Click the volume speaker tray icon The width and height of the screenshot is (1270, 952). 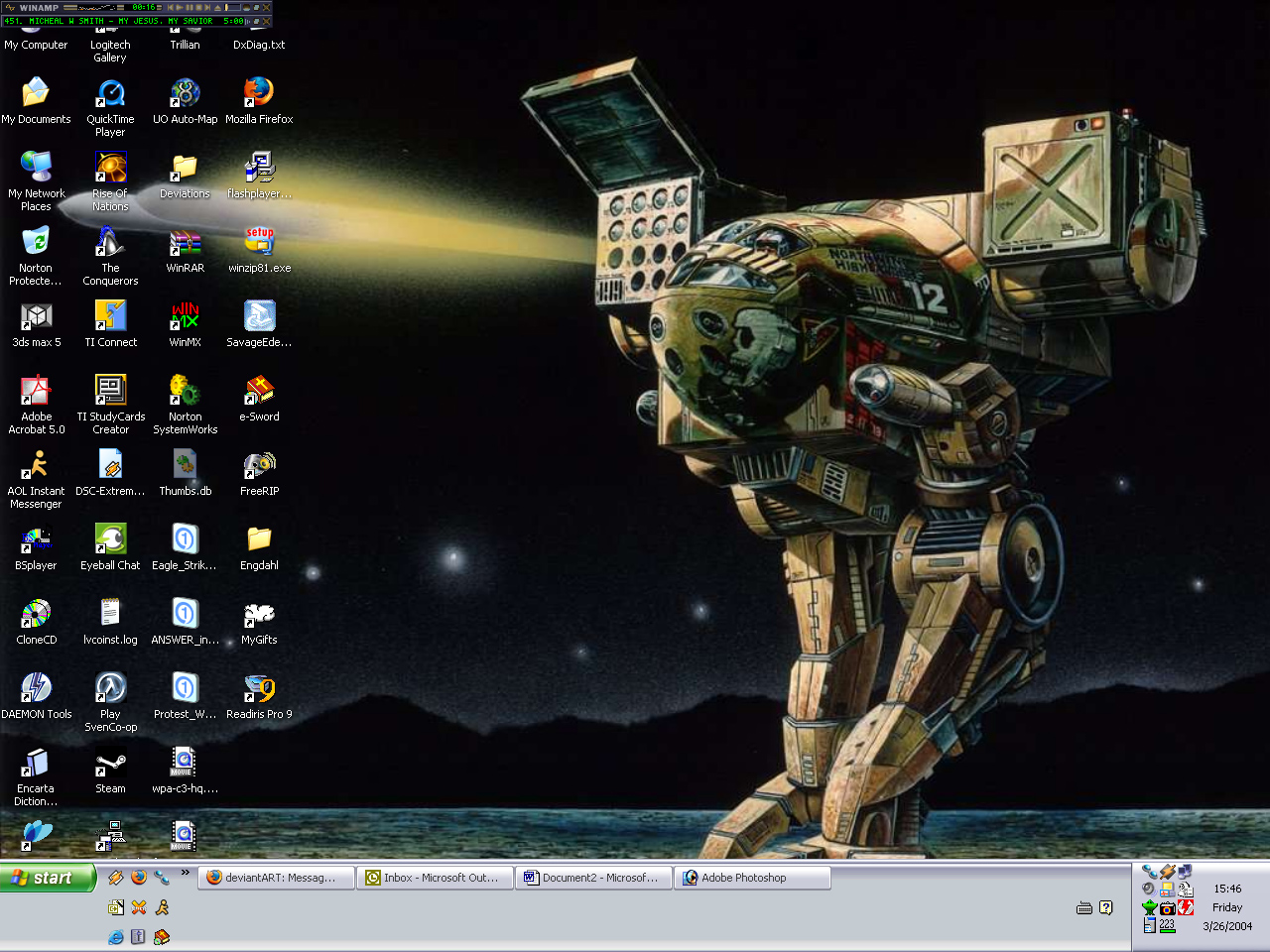(1149, 889)
